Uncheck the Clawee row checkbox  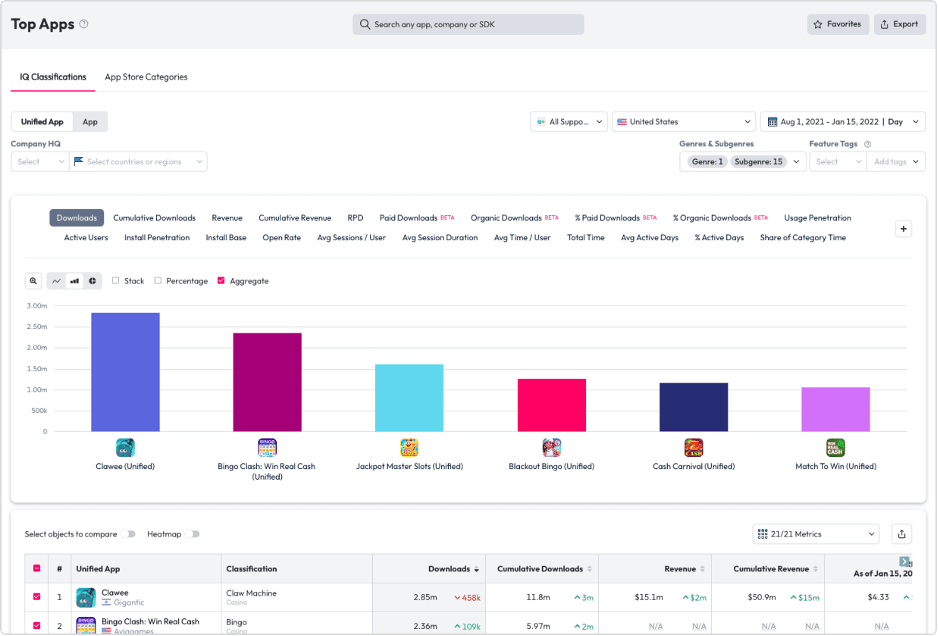coord(36,597)
